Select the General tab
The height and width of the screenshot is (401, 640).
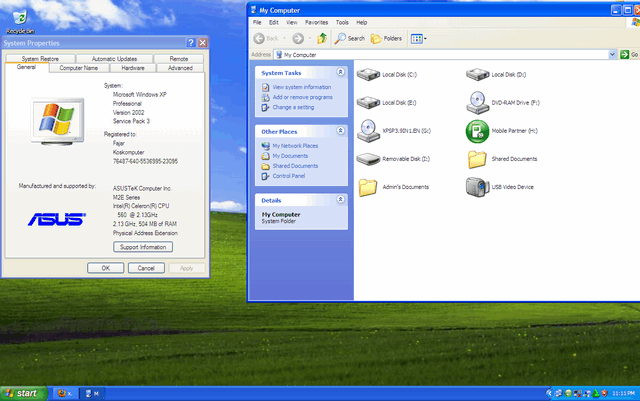(x=27, y=67)
